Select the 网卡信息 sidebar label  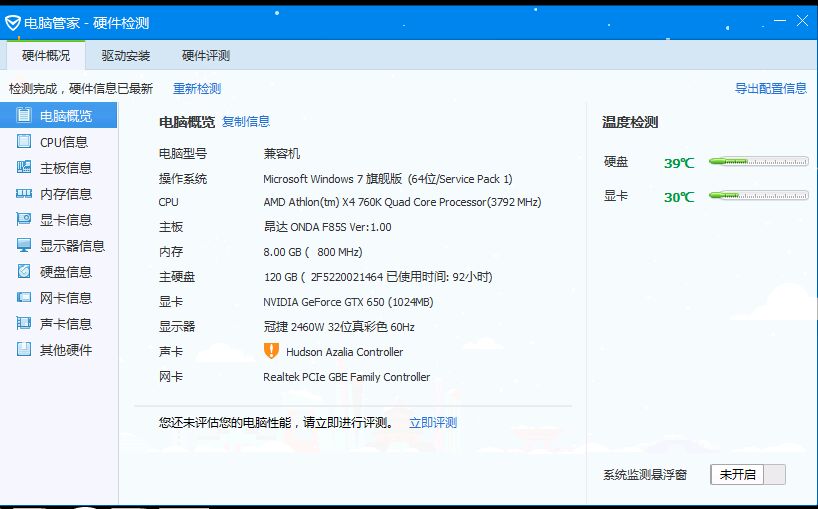66,298
